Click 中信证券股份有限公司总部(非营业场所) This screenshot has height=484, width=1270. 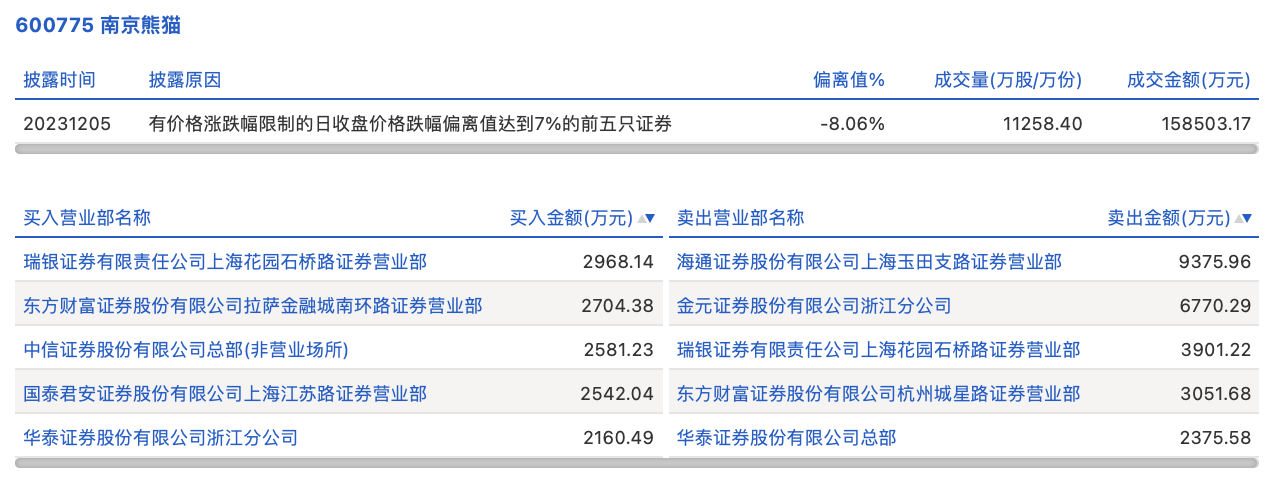[x=186, y=350]
